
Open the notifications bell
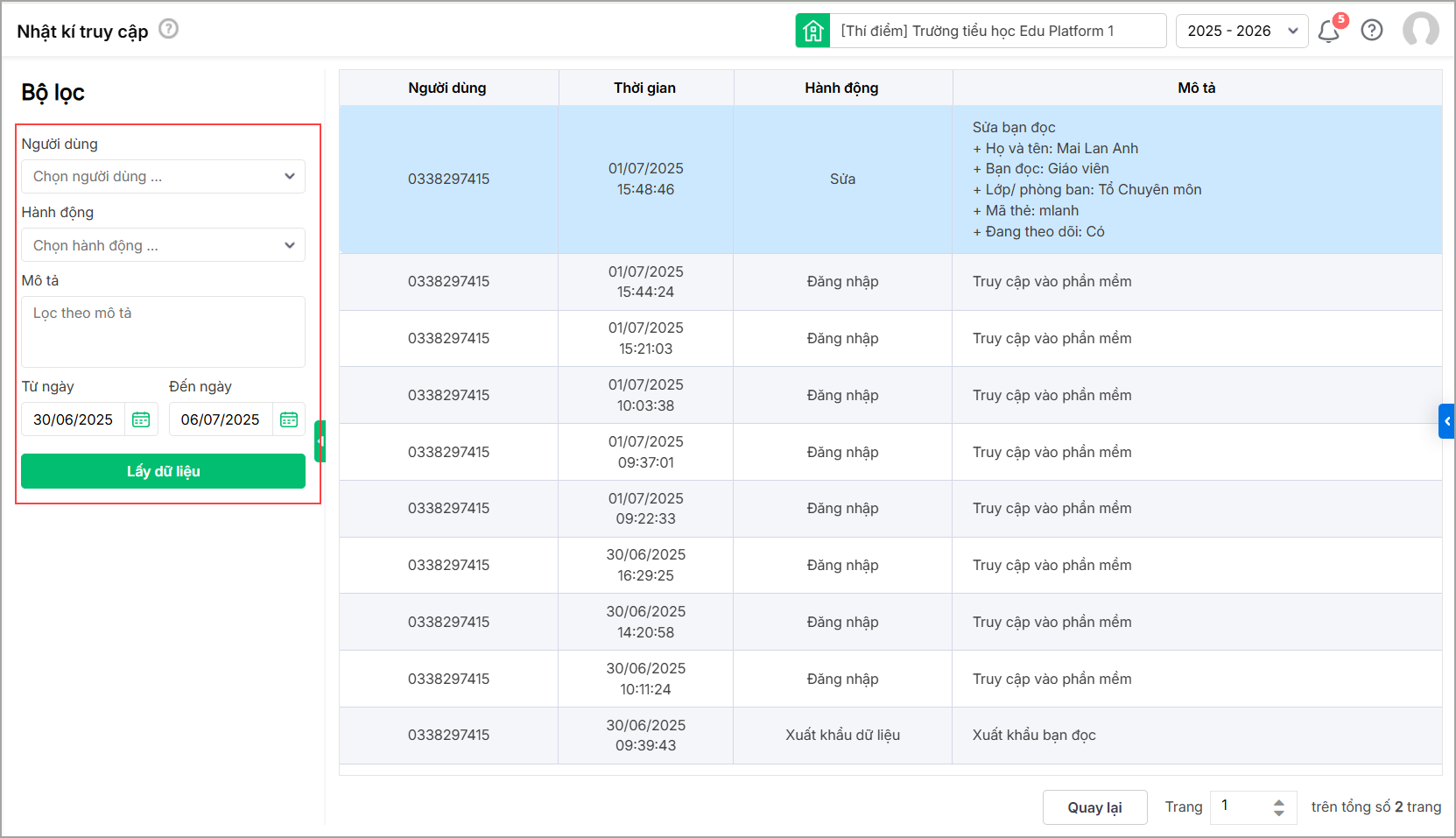(1328, 32)
